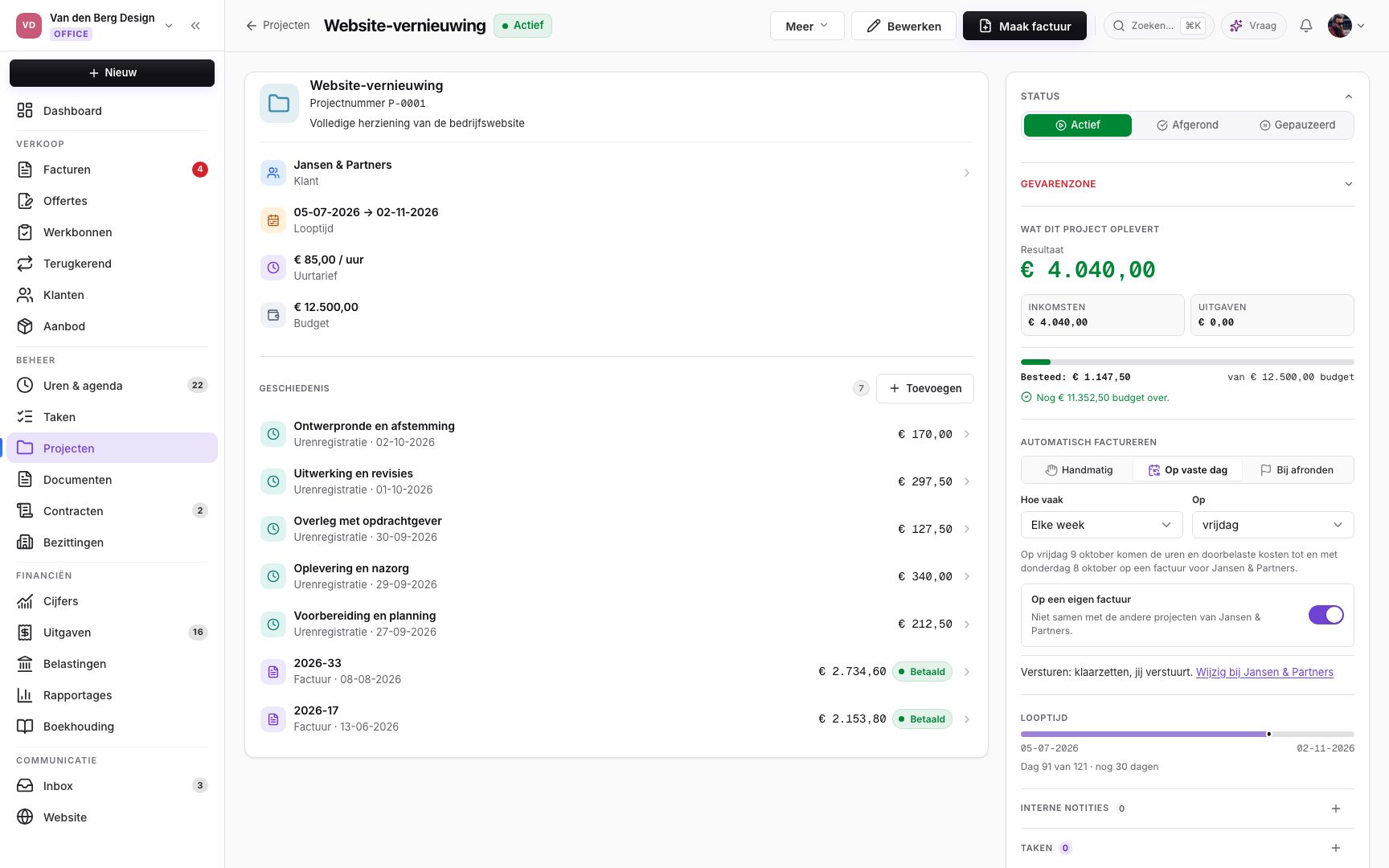
Task: Click the Klanten people icon
Action: click(x=25, y=295)
